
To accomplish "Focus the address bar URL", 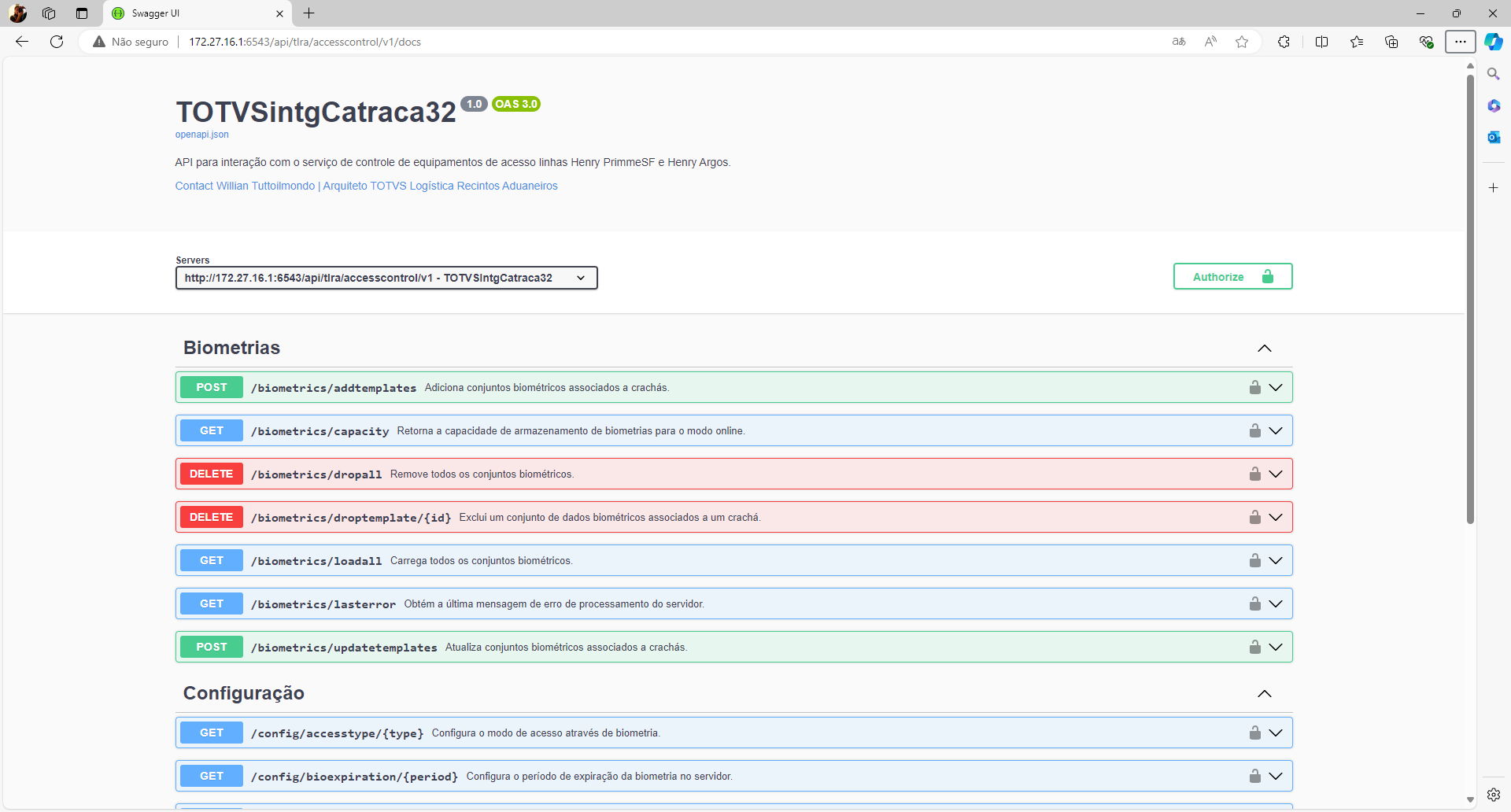I will (x=305, y=42).
